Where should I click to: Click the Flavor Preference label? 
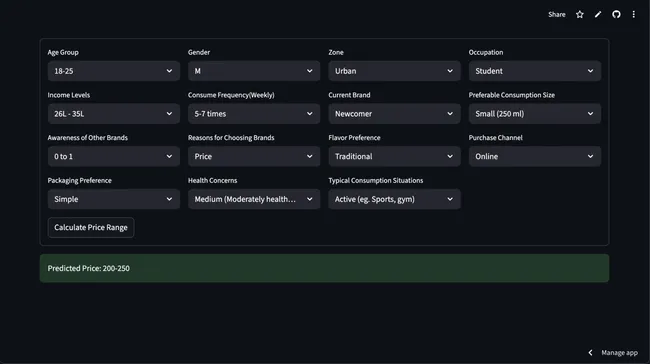tap(354, 138)
